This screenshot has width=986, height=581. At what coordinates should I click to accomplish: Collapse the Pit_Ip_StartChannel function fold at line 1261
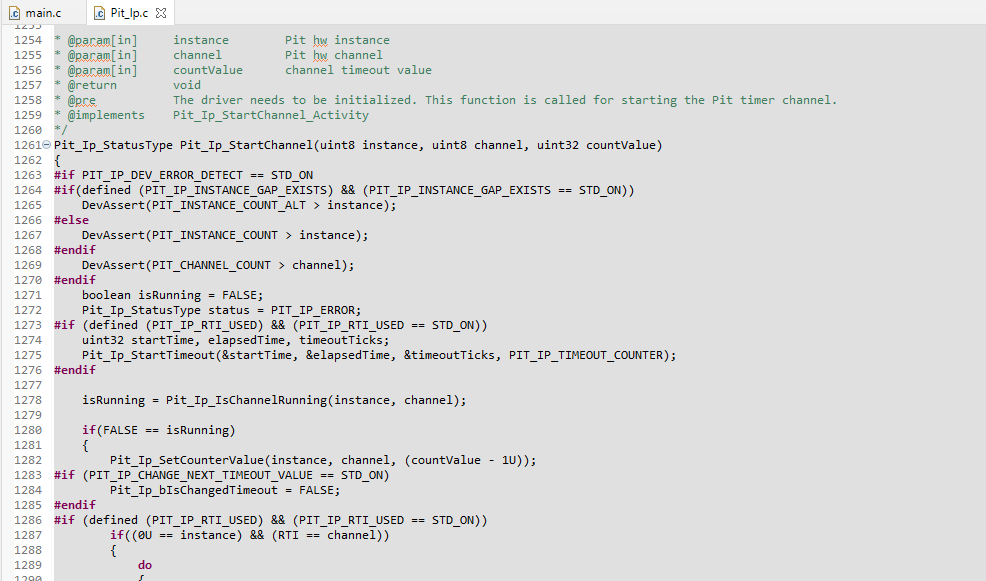[x=47, y=145]
